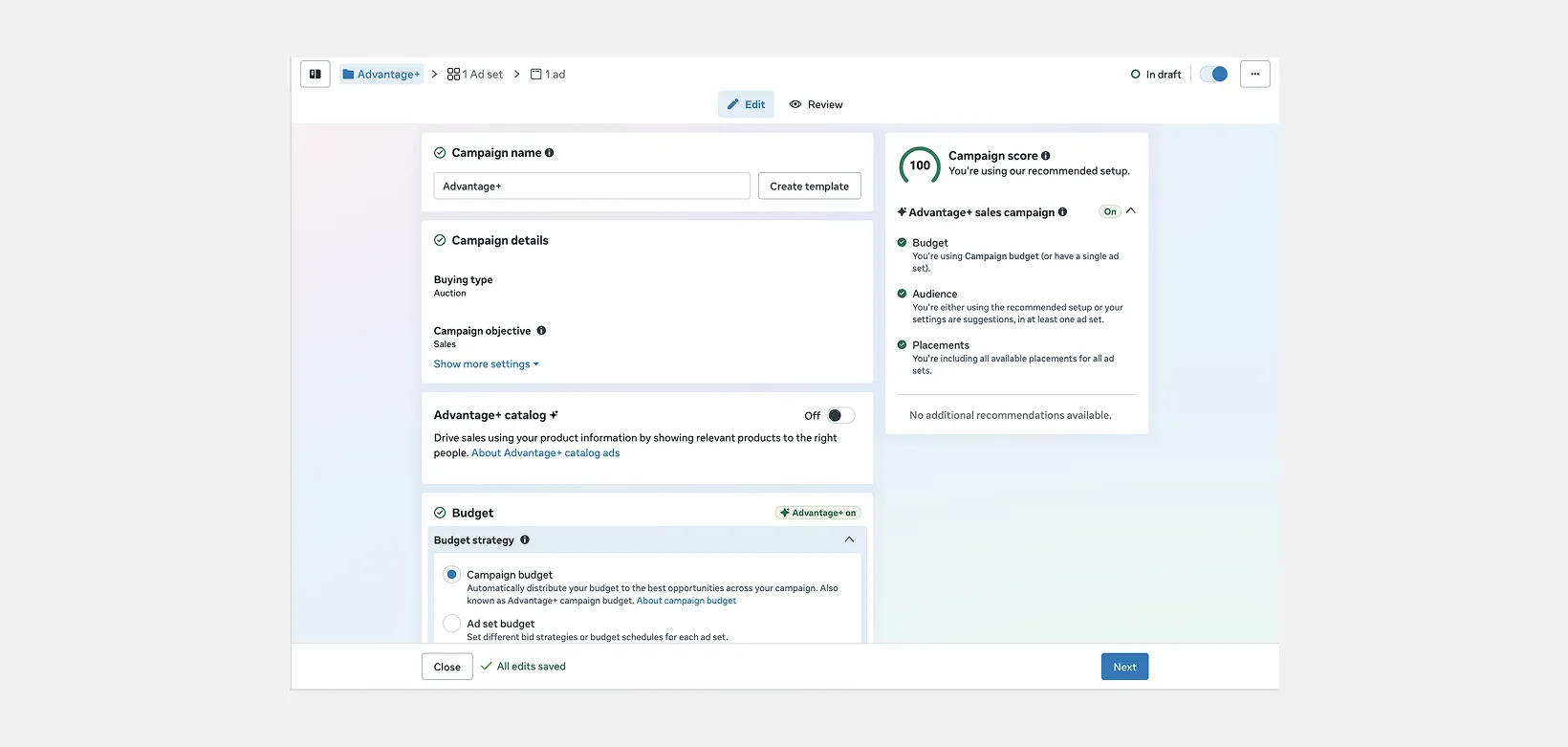Click the Budget section check icon
The image size is (1568, 747).
440,513
